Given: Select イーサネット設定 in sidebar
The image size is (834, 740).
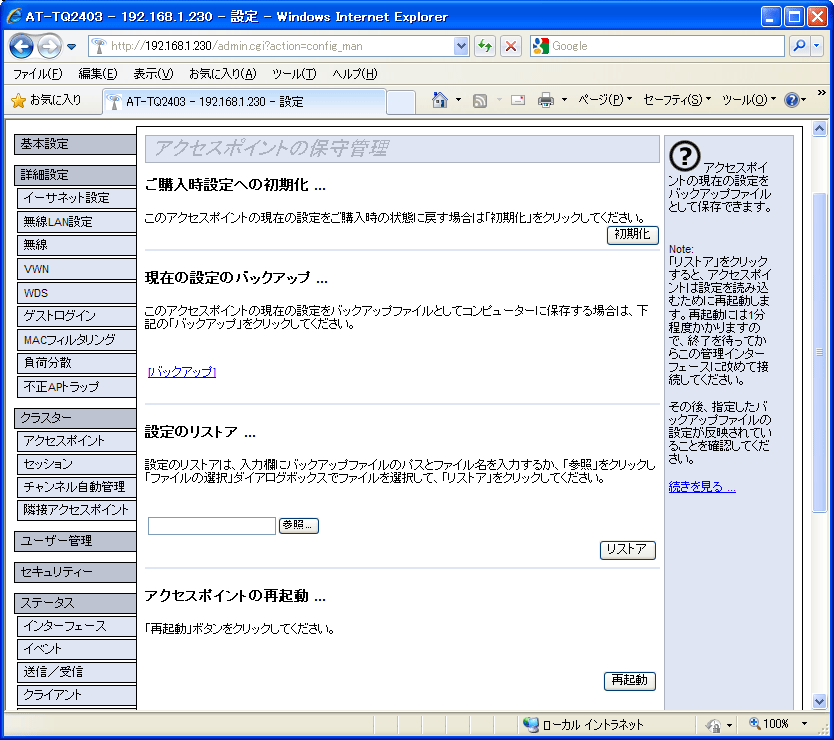Looking at the screenshot, I should click(x=77, y=198).
